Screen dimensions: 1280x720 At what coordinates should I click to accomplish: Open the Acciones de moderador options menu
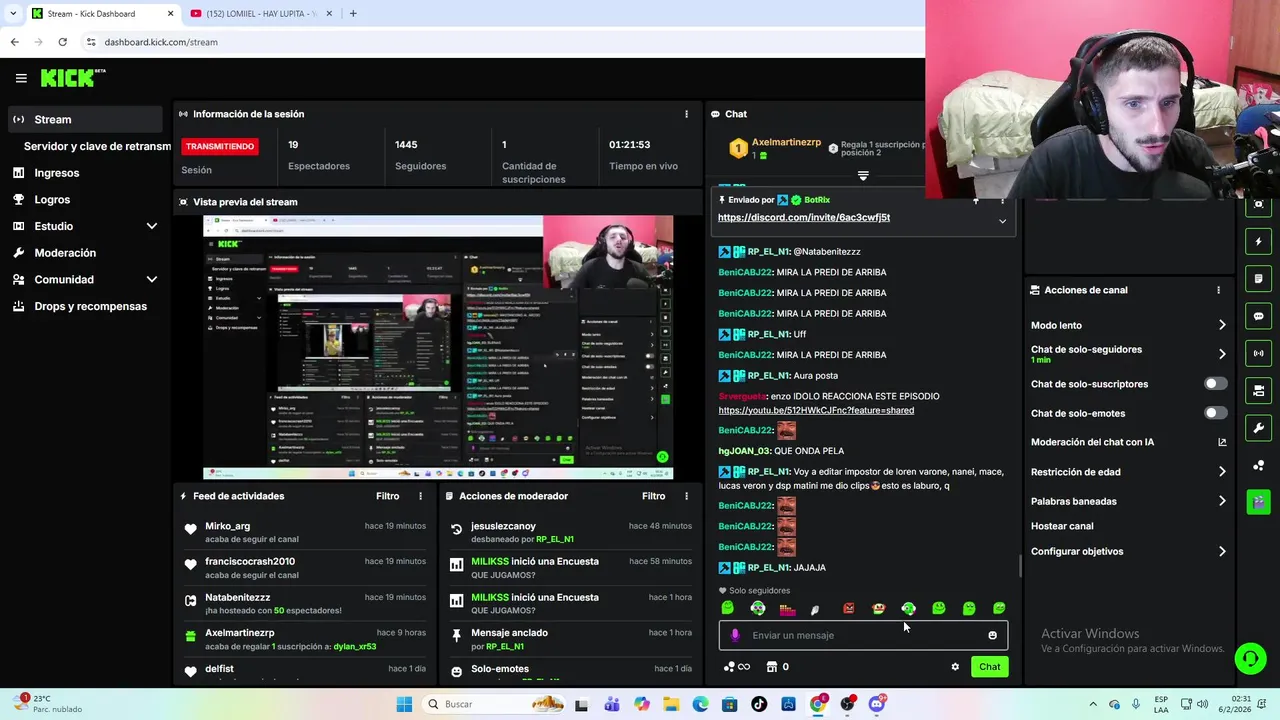point(686,496)
